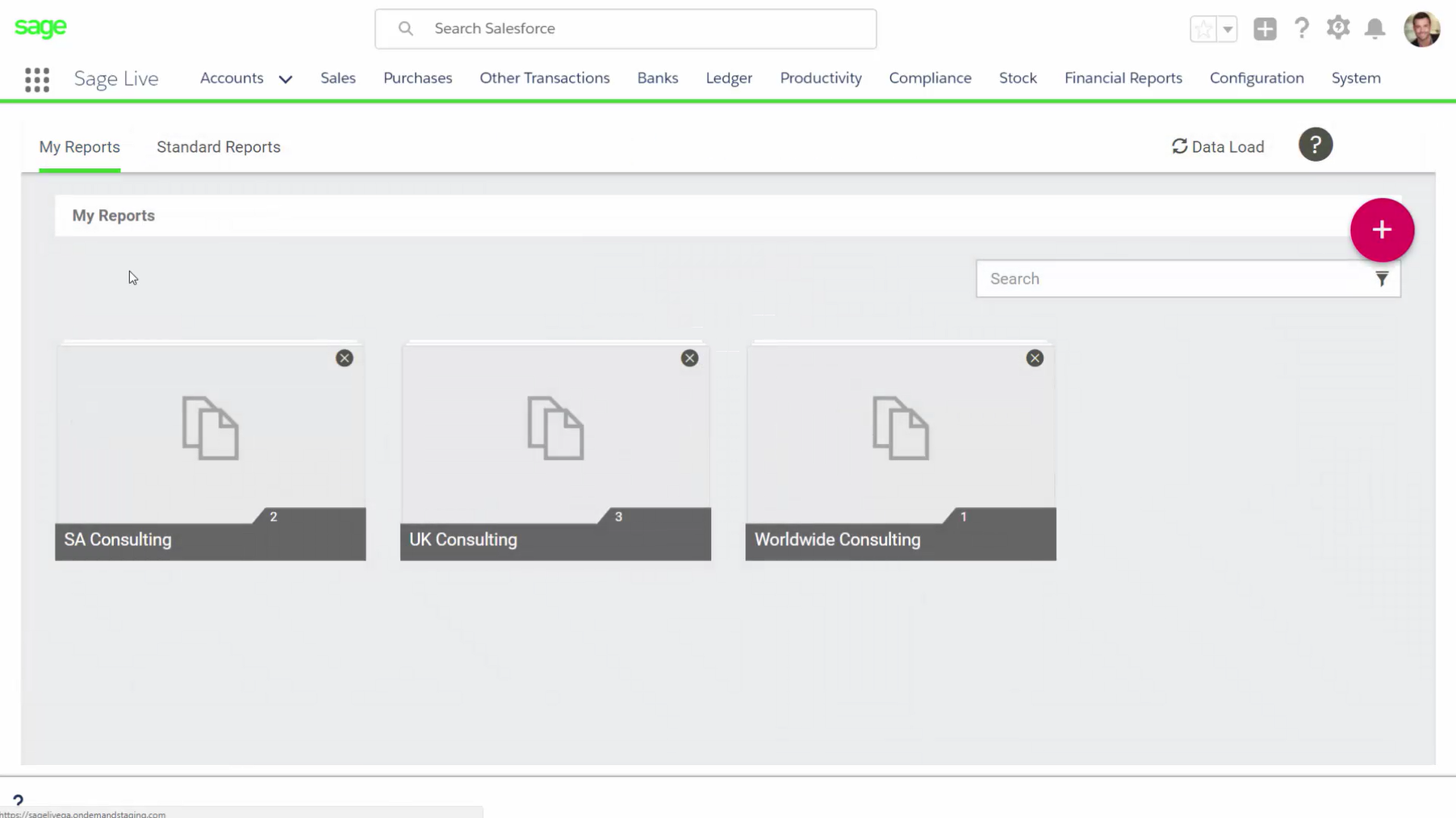Click the pink add report button
1456x818 pixels.
tap(1382, 230)
